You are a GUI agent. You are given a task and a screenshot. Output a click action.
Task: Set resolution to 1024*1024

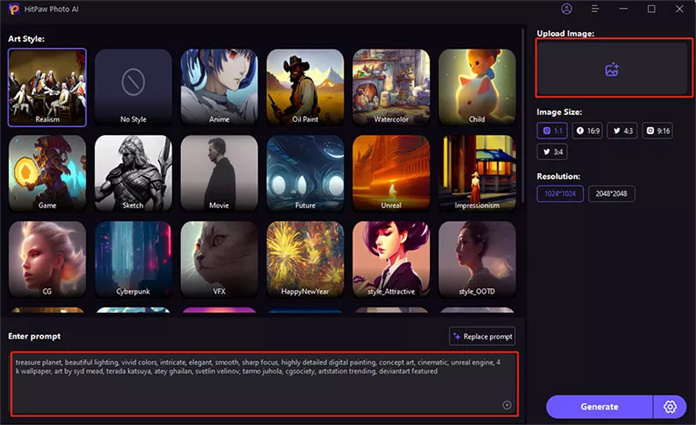pyautogui.click(x=560, y=194)
